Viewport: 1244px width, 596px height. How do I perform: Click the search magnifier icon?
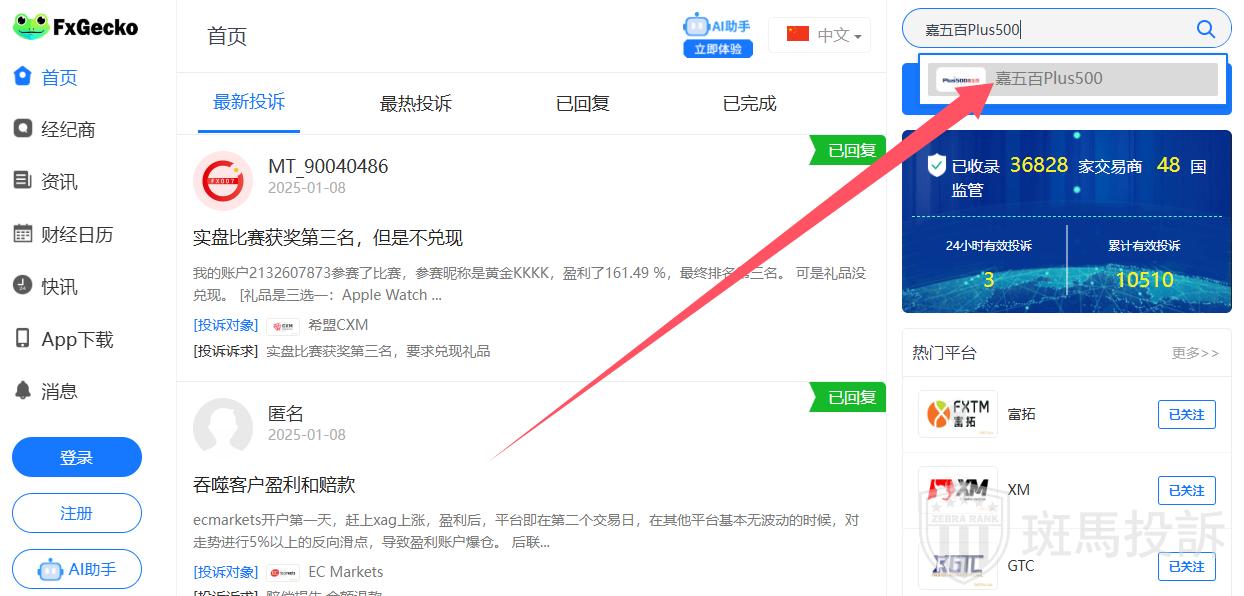tap(1205, 29)
